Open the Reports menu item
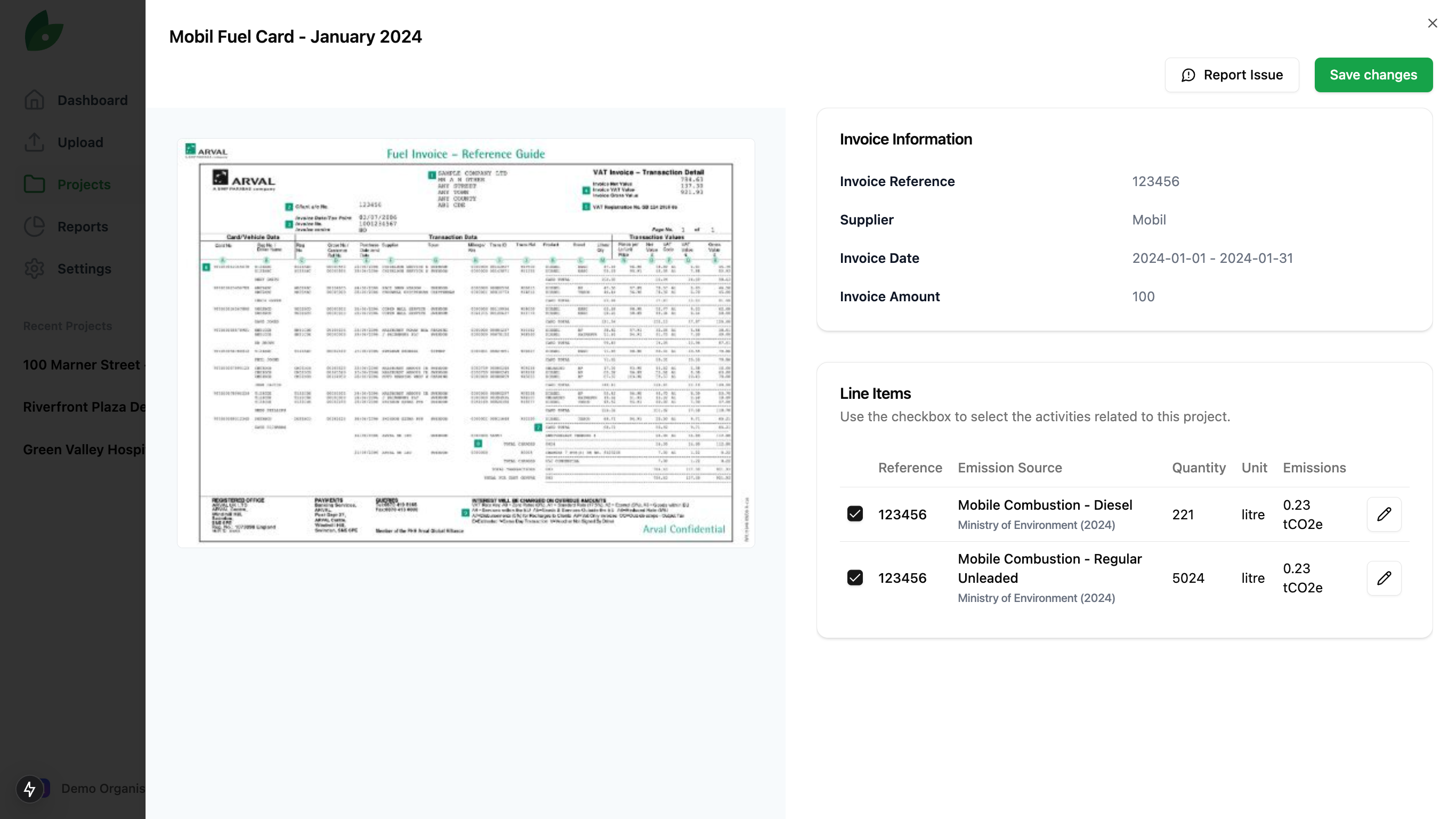 tap(83, 227)
